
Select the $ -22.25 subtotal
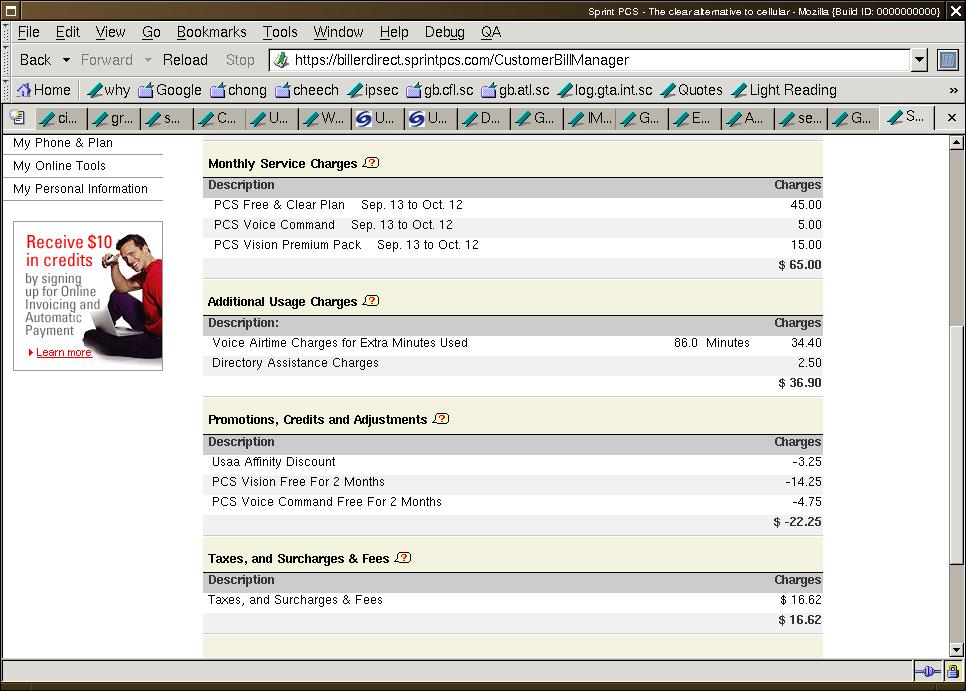(x=797, y=522)
